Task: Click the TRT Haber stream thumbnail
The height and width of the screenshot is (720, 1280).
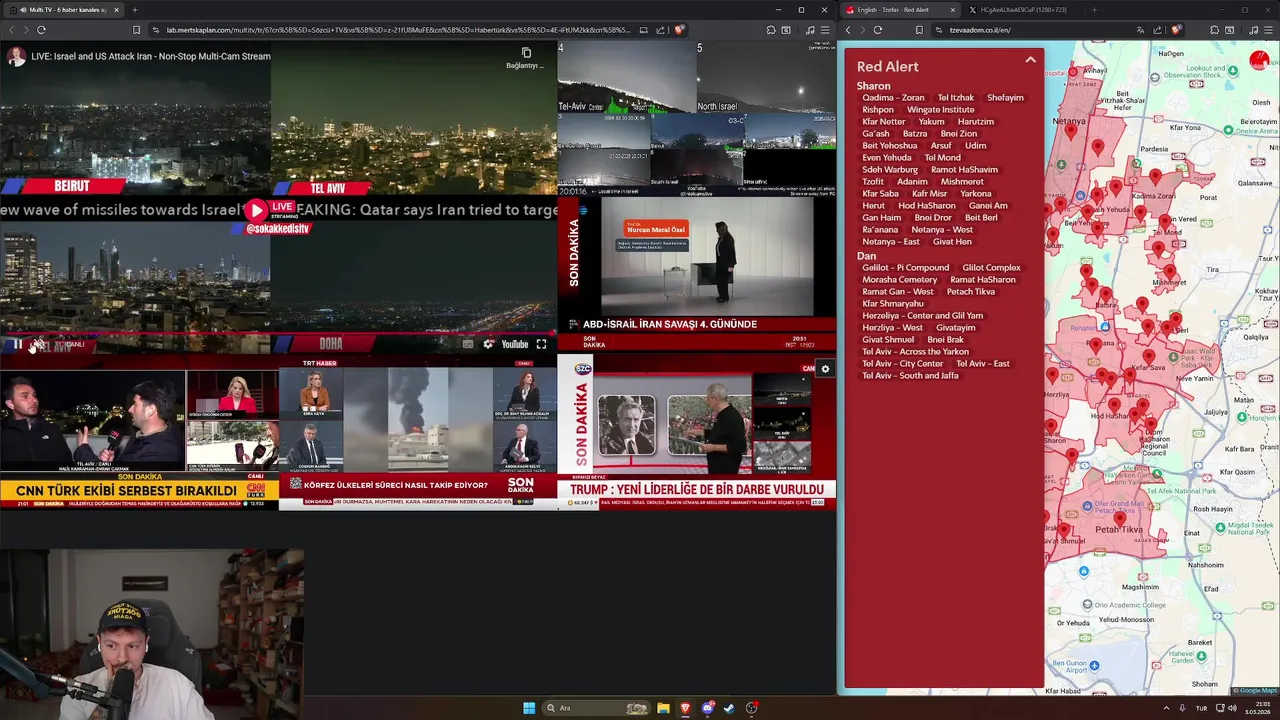Action: click(x=418, y=433)
